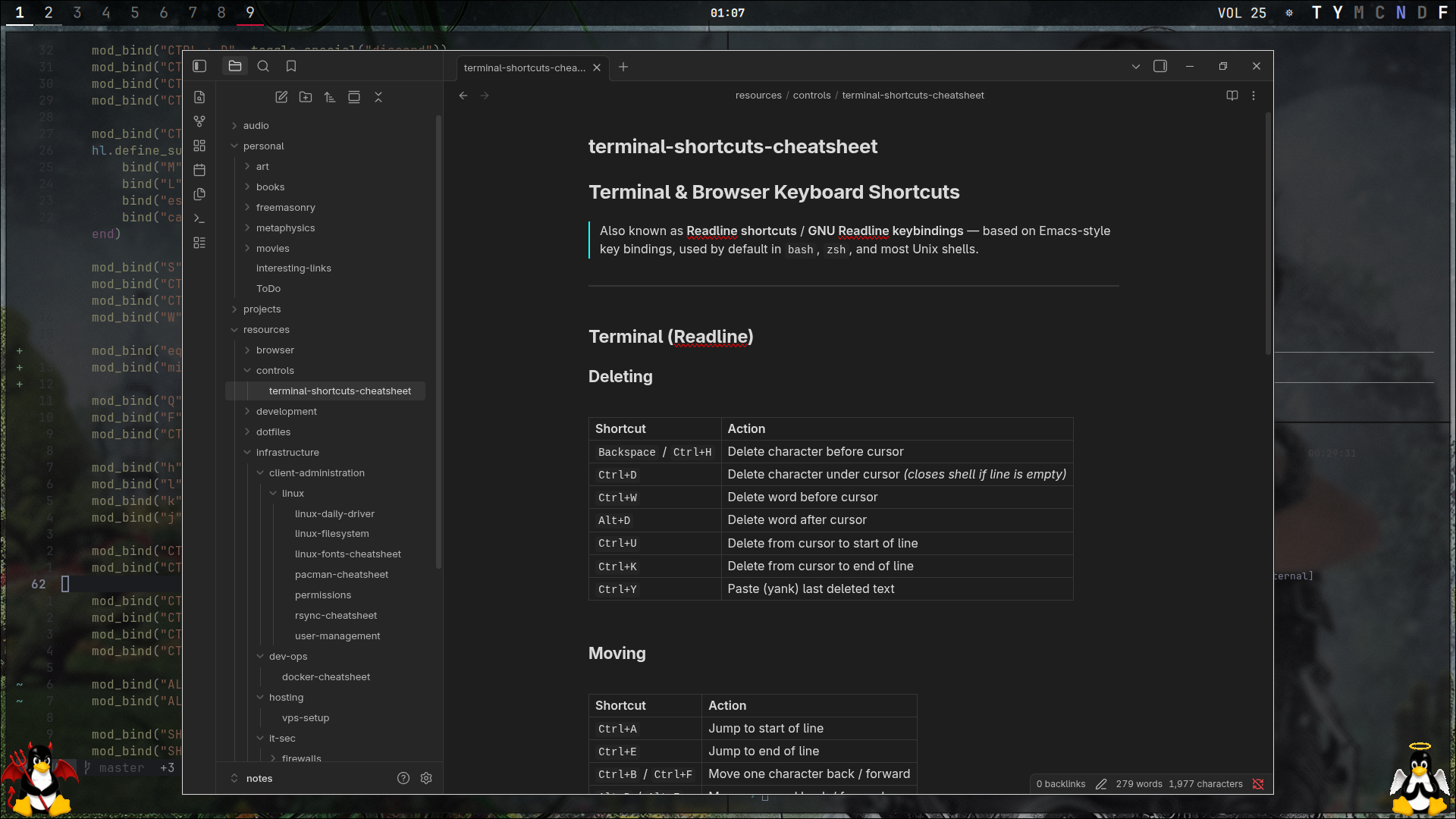Open a new tab with plus
This screenshot has height=819, width=1456.
point(623,67)
